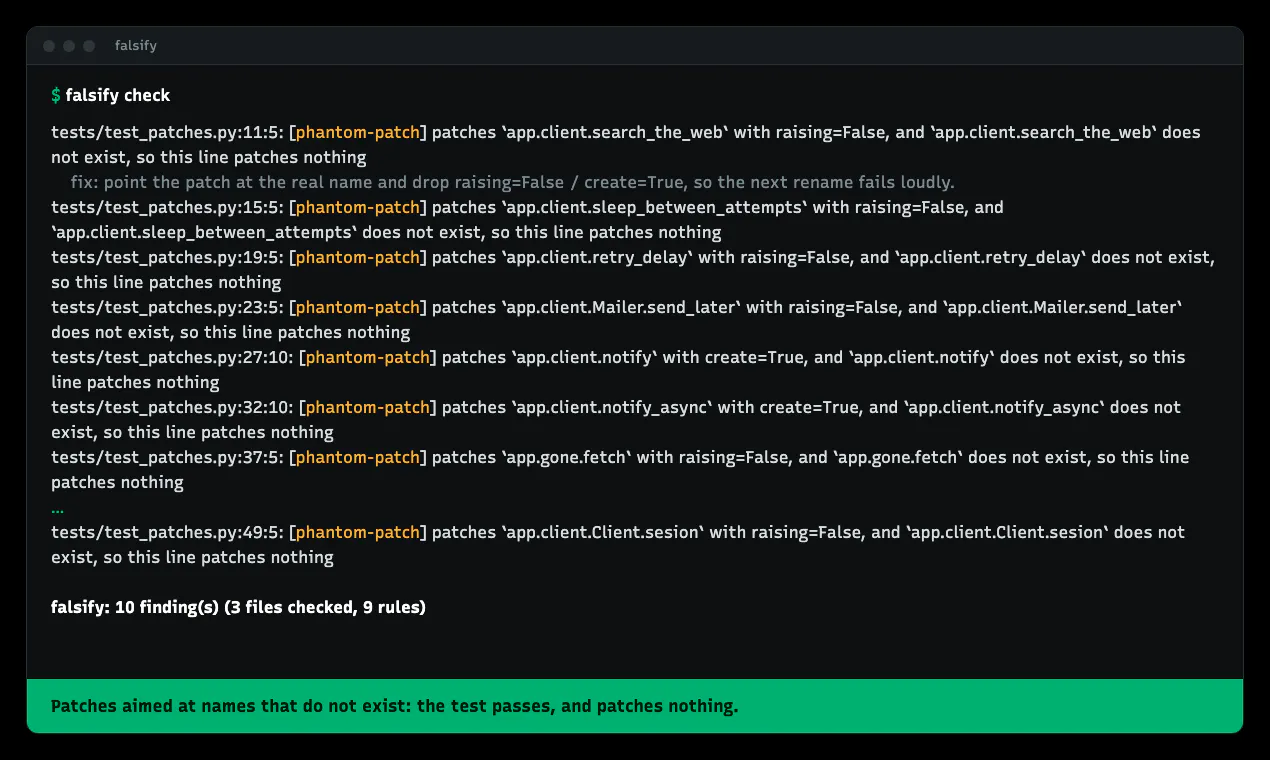Open file link tests/test_patches.py:23:5

[166, 307]
